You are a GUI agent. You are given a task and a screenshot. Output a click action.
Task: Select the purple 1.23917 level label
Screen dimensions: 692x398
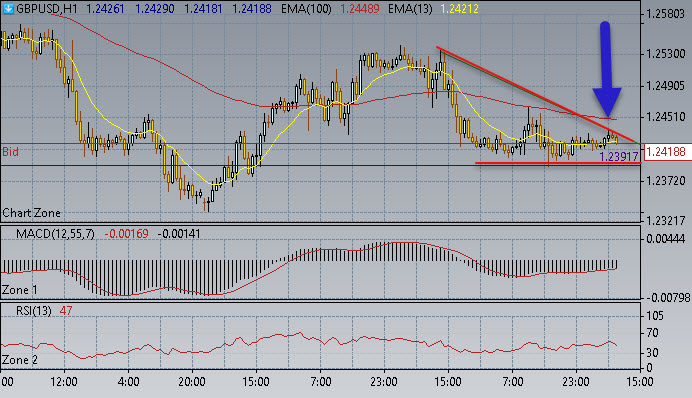point(618,156)
